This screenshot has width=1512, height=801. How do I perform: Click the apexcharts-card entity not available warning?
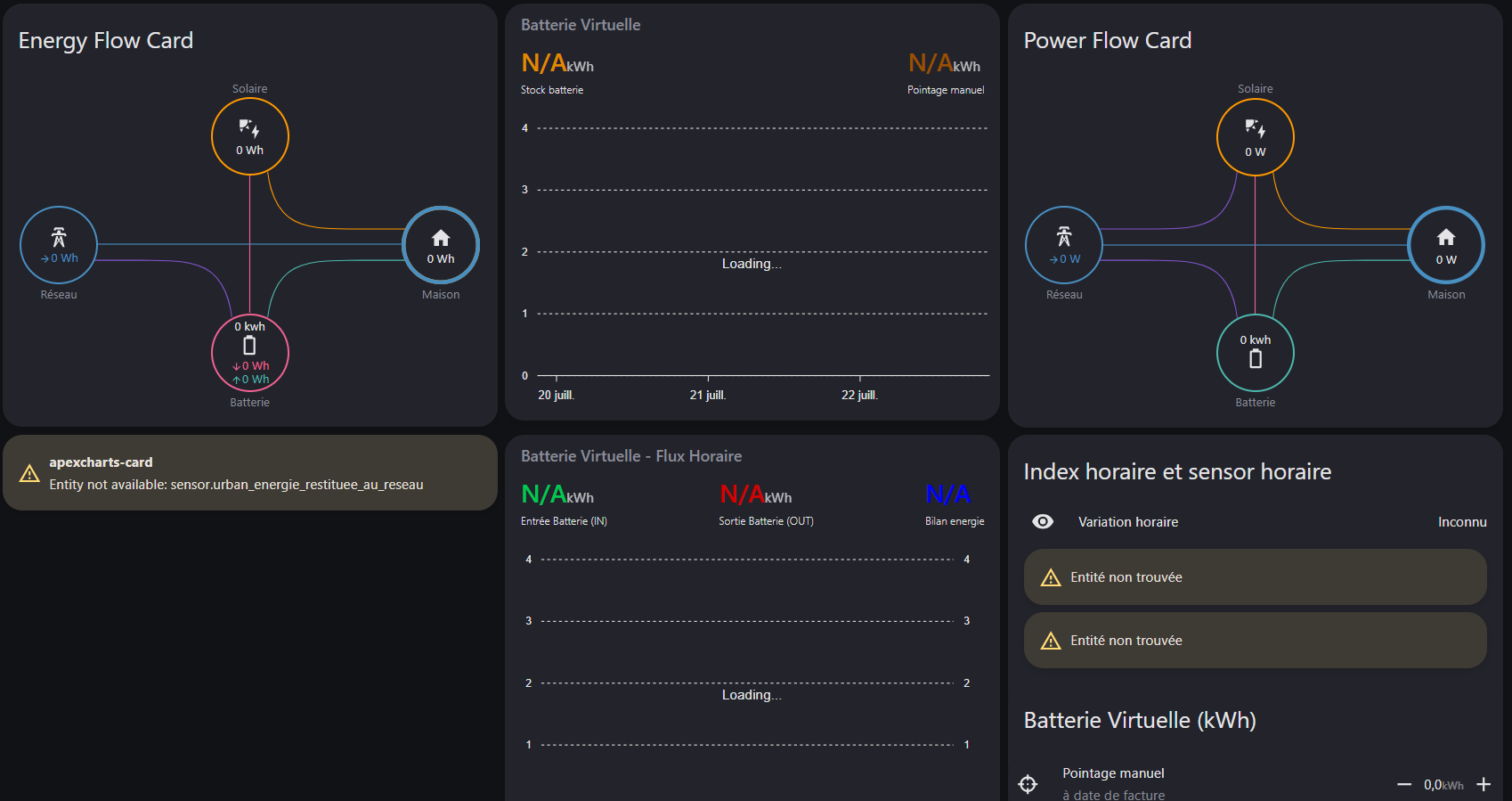[x=250, y=473]
